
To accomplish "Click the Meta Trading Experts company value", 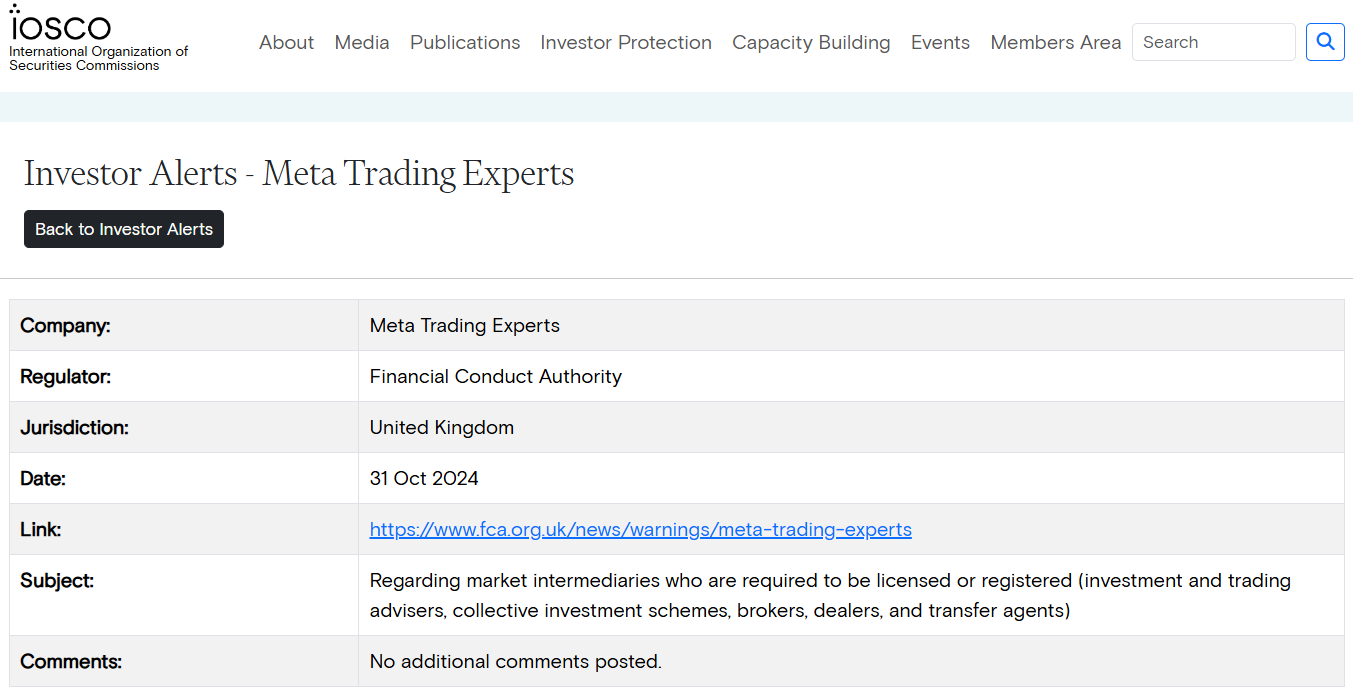I will point(465,325).
